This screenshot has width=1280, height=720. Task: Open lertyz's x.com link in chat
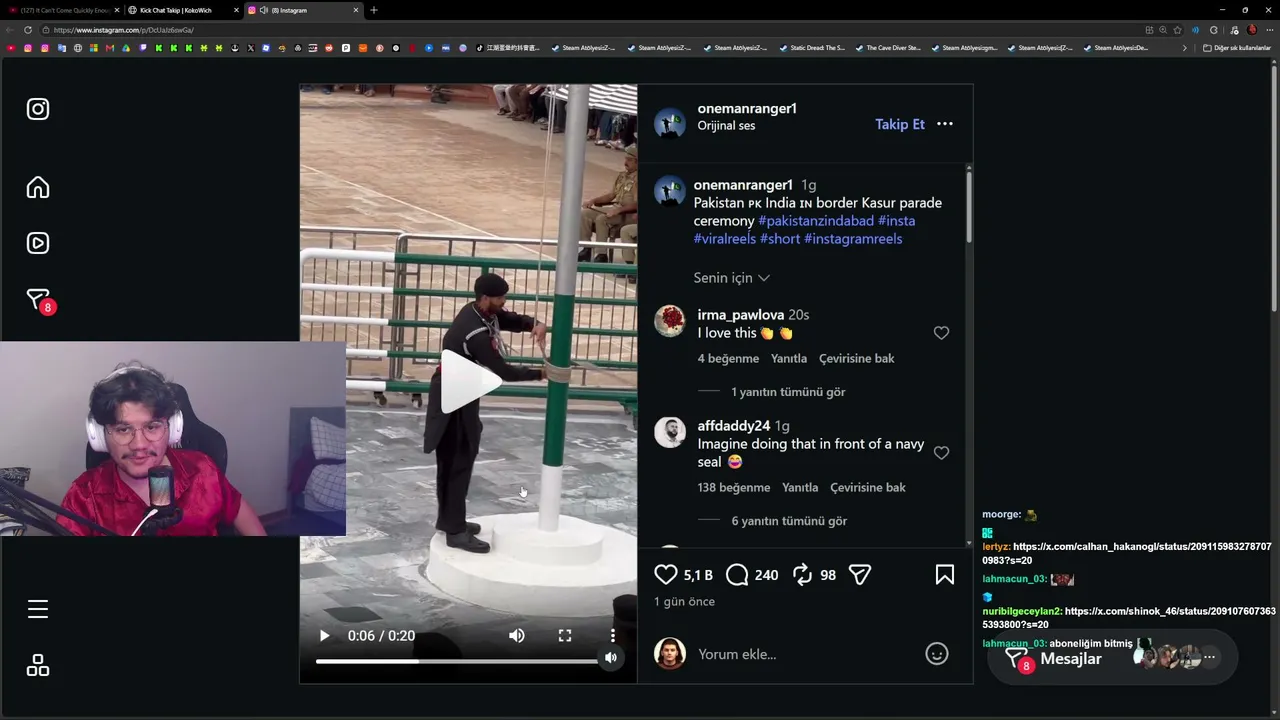1127,553
